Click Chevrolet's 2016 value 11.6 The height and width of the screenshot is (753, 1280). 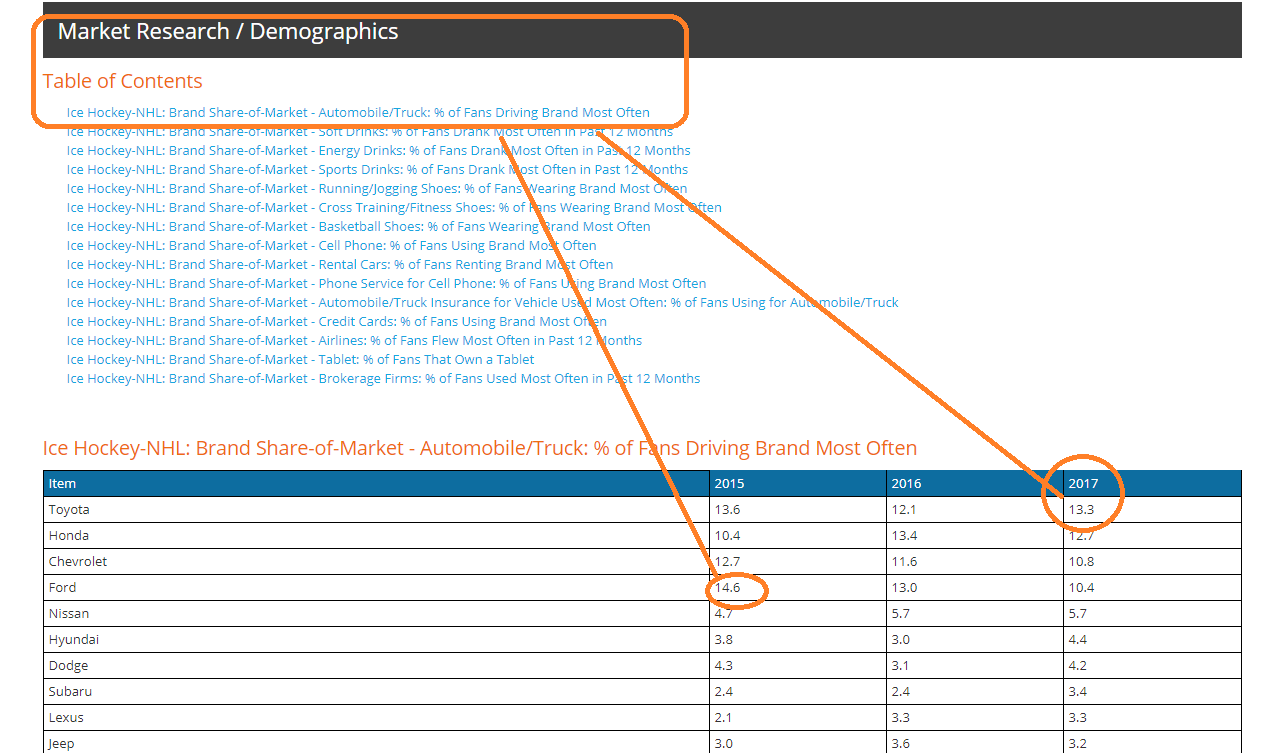pyautogui.click(x=905, y=562)
